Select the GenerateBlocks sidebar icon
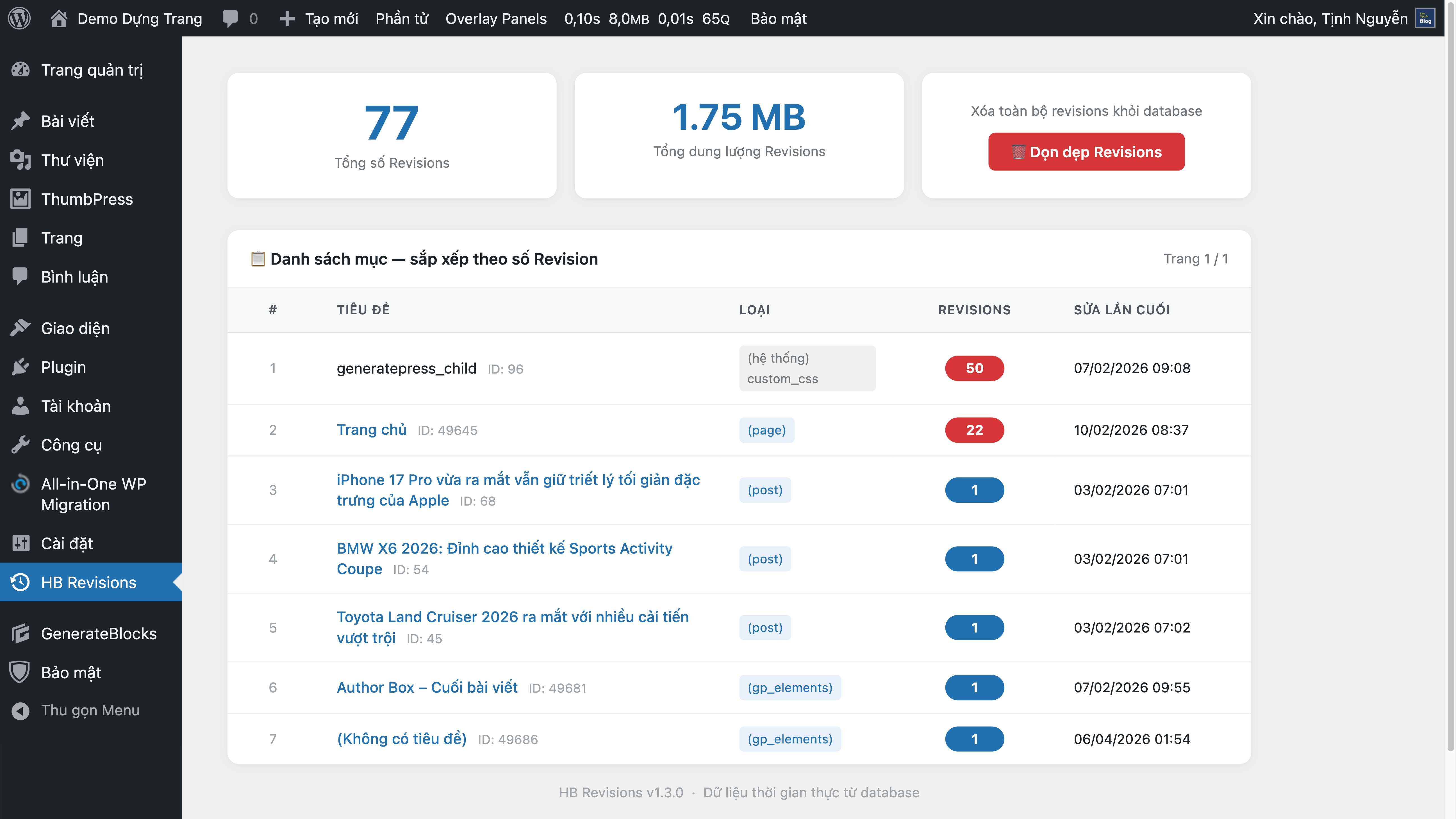The image size is (1456, 819). coord(20,634)
